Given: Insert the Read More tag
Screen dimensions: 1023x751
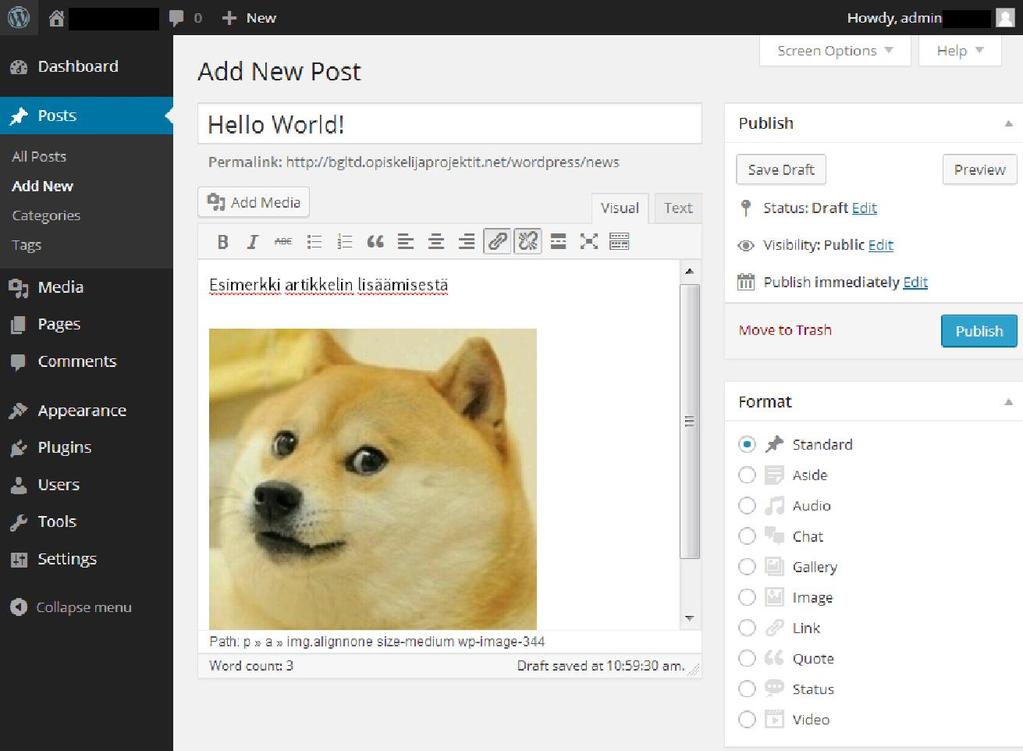Looking at the screenshot, I should click(558, 242).
